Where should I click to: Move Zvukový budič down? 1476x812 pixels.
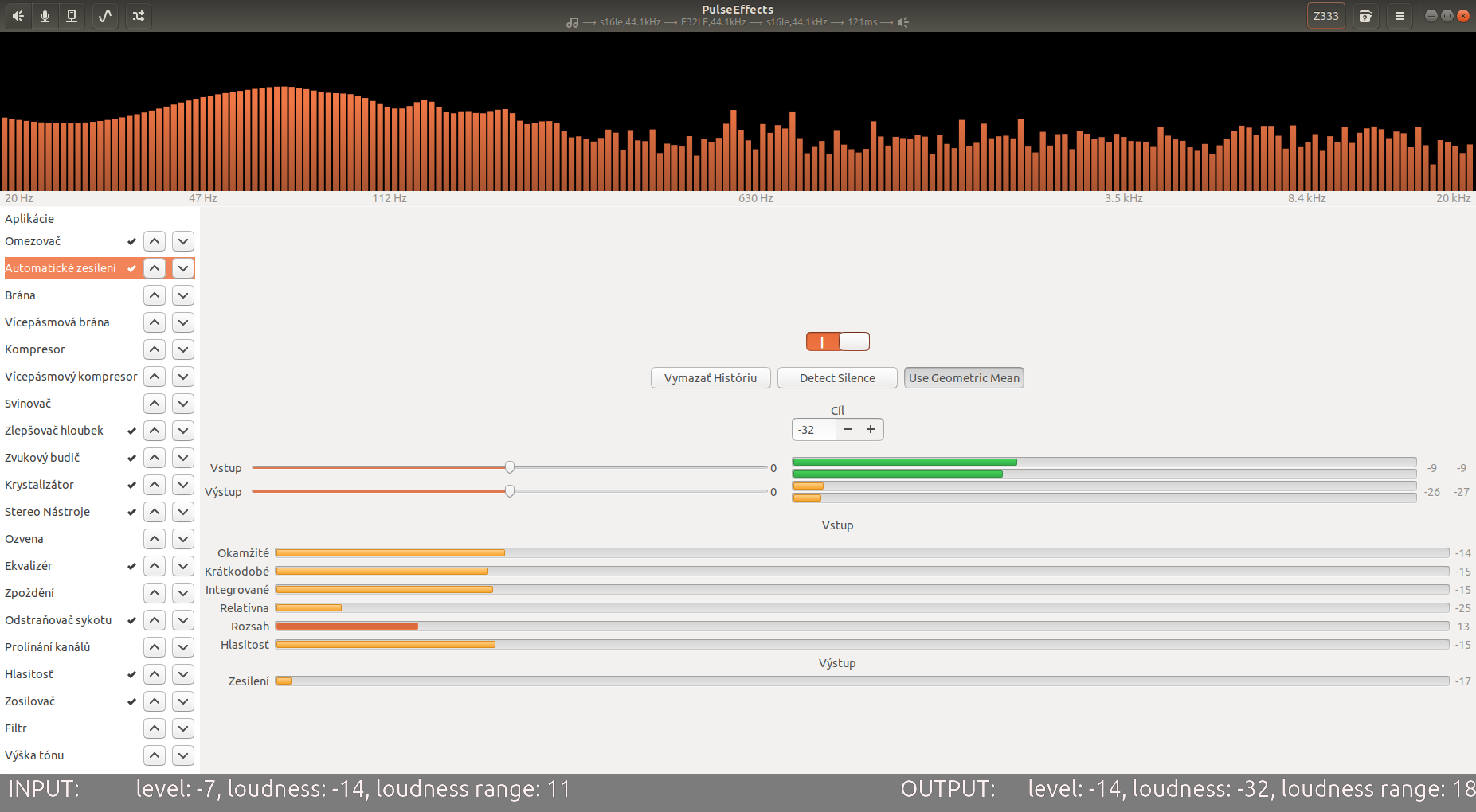click(183, 458)
